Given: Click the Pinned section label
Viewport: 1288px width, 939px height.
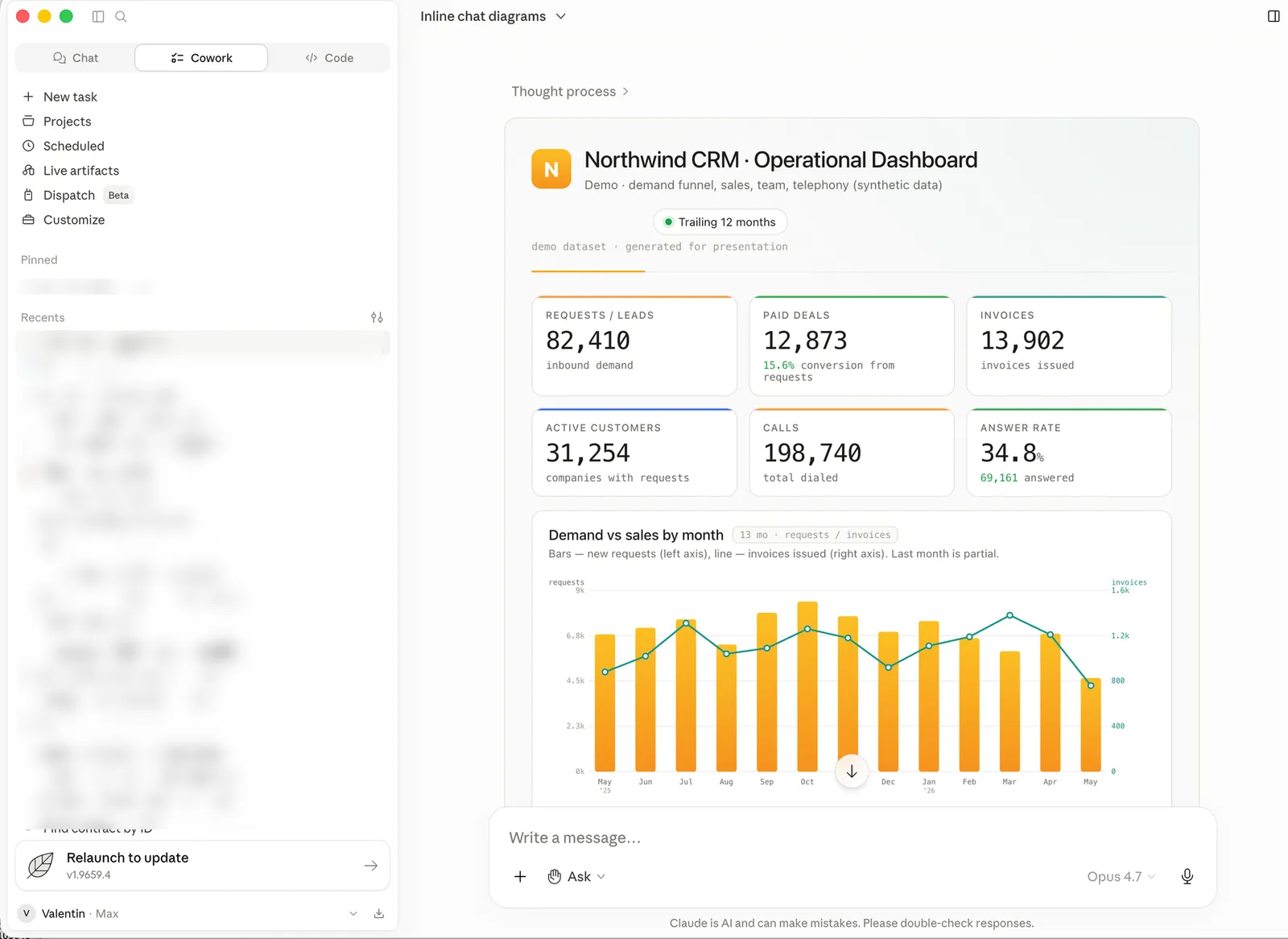Looking at the screenshot, I should click(x=39, y=260).
